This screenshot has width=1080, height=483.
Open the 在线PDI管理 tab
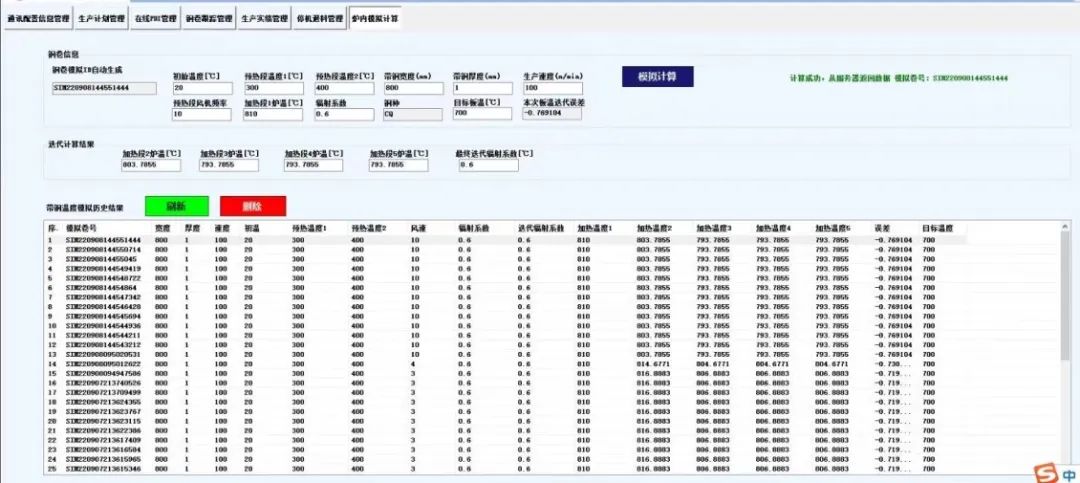pyautogui.click(x=155, y=19)
